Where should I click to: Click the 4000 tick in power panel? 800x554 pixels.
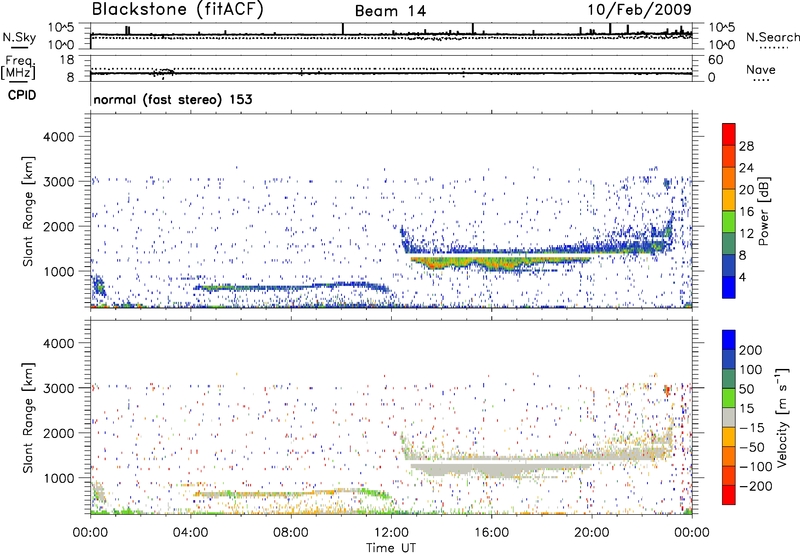[59, 137]
